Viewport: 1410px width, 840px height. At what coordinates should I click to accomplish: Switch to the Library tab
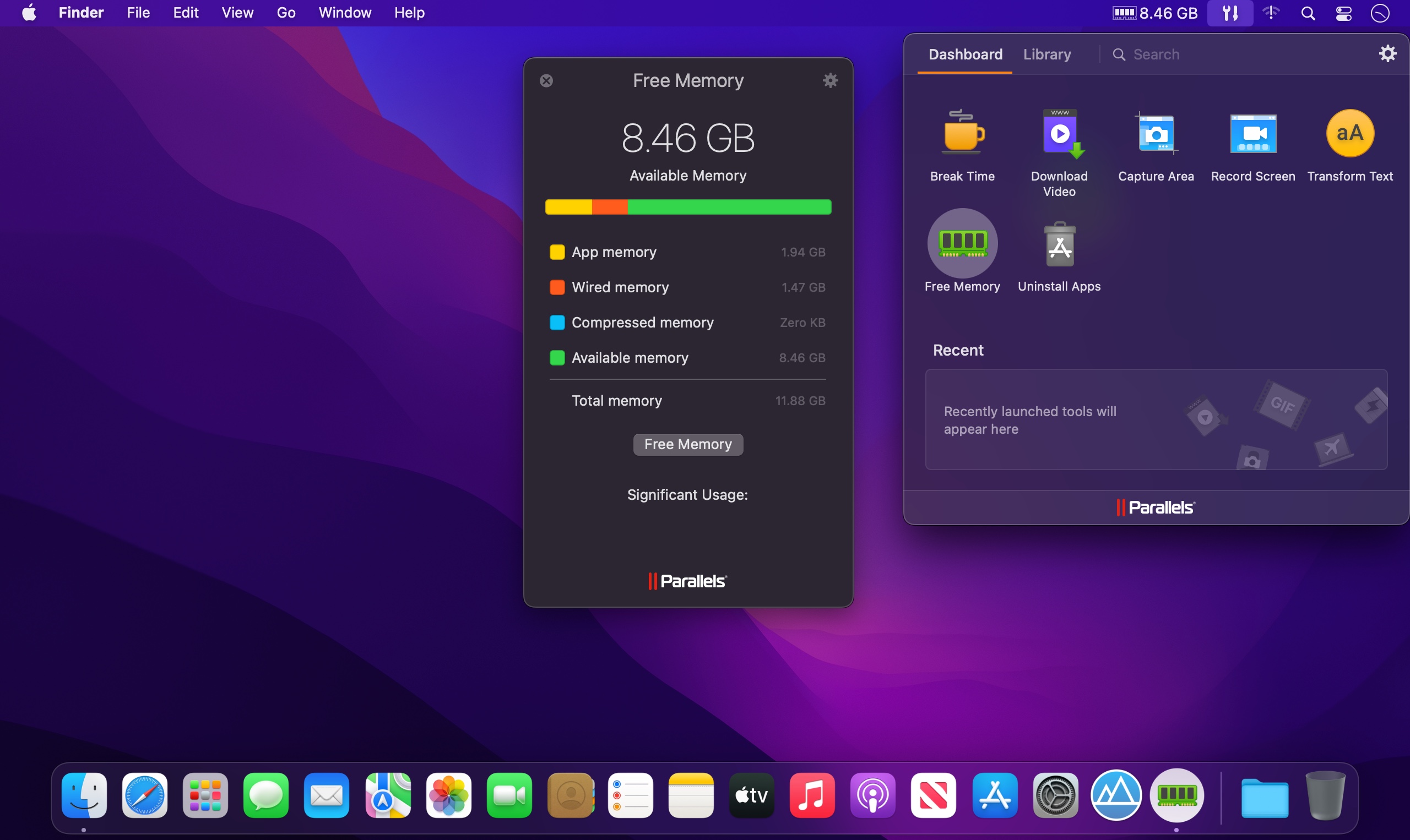point(1046,54)
